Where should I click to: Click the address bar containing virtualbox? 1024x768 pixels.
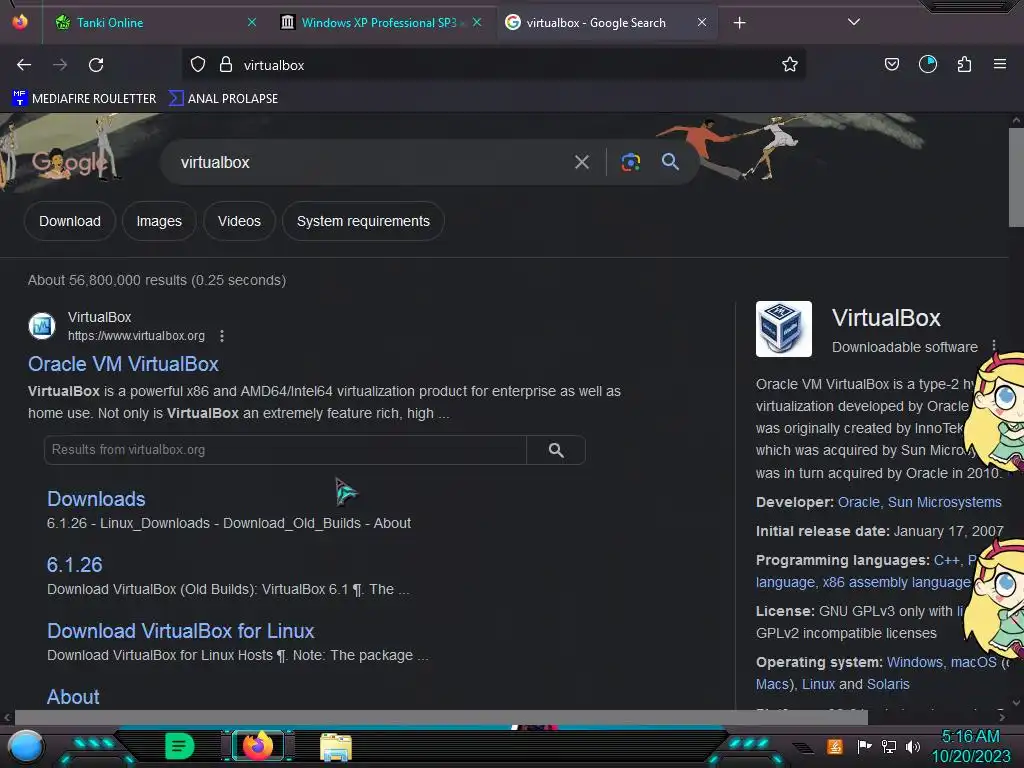click(496, 65)
